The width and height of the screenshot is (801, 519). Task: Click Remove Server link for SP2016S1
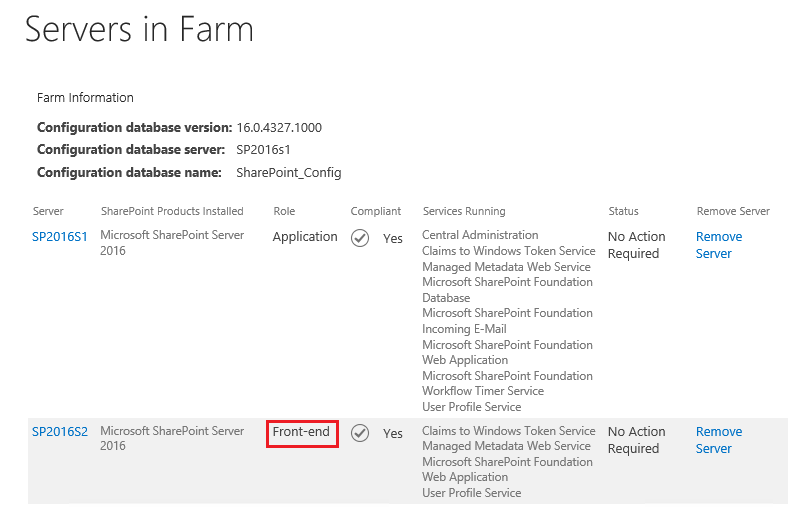click(719, 245)
